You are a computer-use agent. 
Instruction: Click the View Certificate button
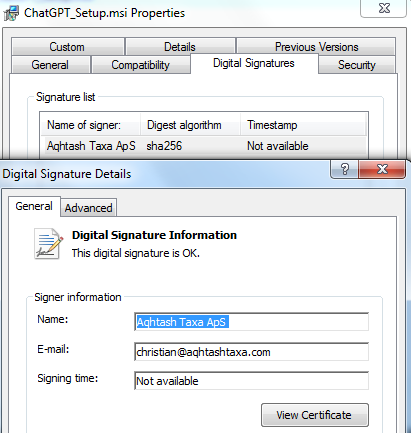pyautogui.click(x=315, y=415)
